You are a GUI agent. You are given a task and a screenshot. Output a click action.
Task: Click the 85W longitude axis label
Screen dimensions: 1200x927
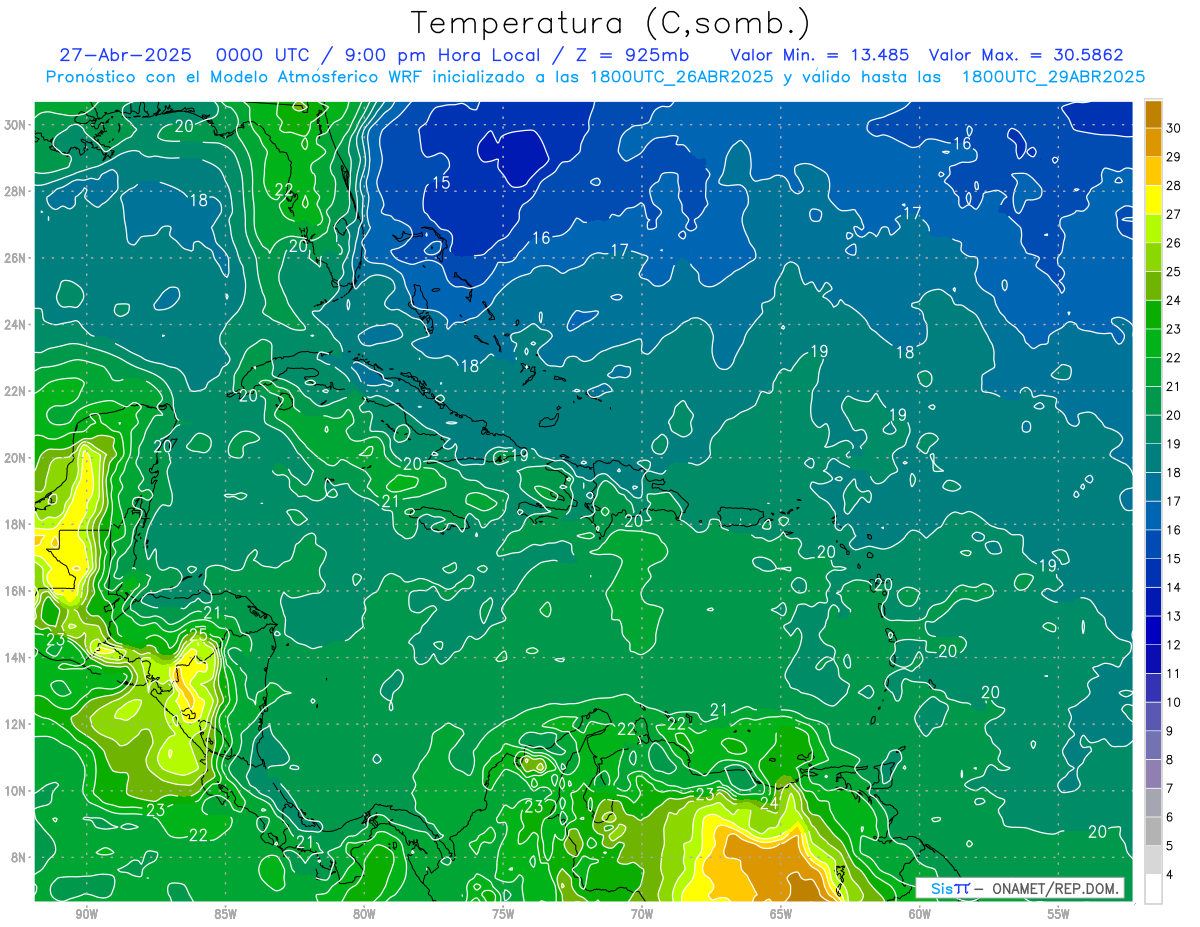(x=225, y=914)
